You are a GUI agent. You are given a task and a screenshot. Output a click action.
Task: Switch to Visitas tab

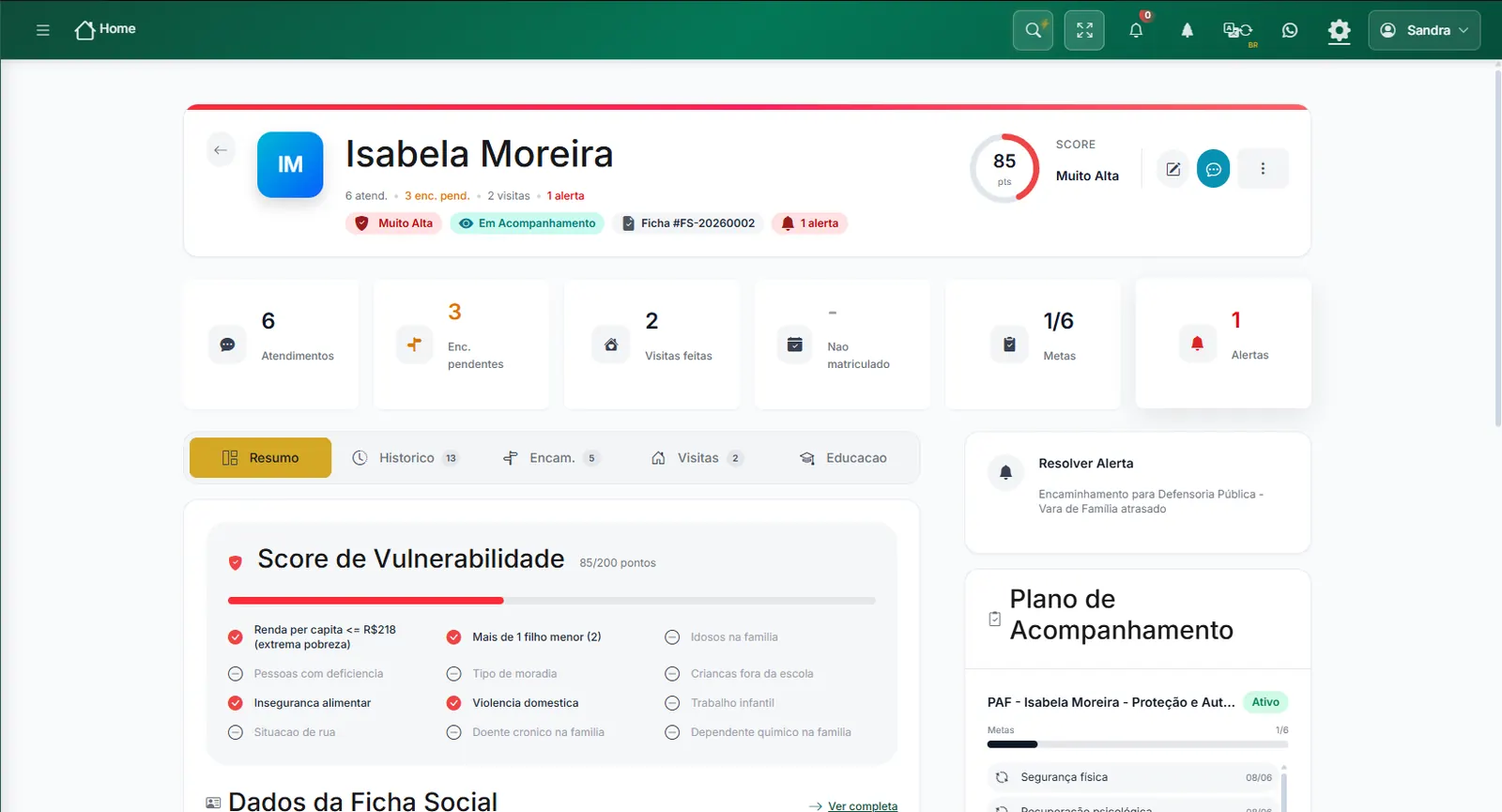(x=696, y=458)
